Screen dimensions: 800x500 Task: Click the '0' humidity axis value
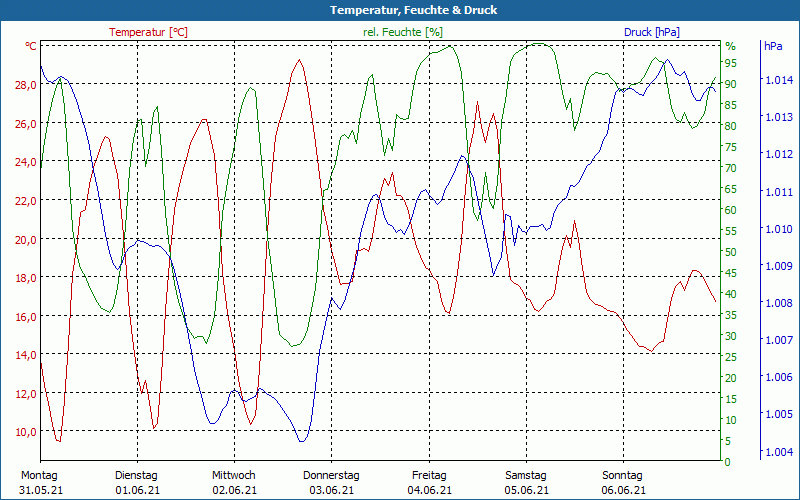727,462
